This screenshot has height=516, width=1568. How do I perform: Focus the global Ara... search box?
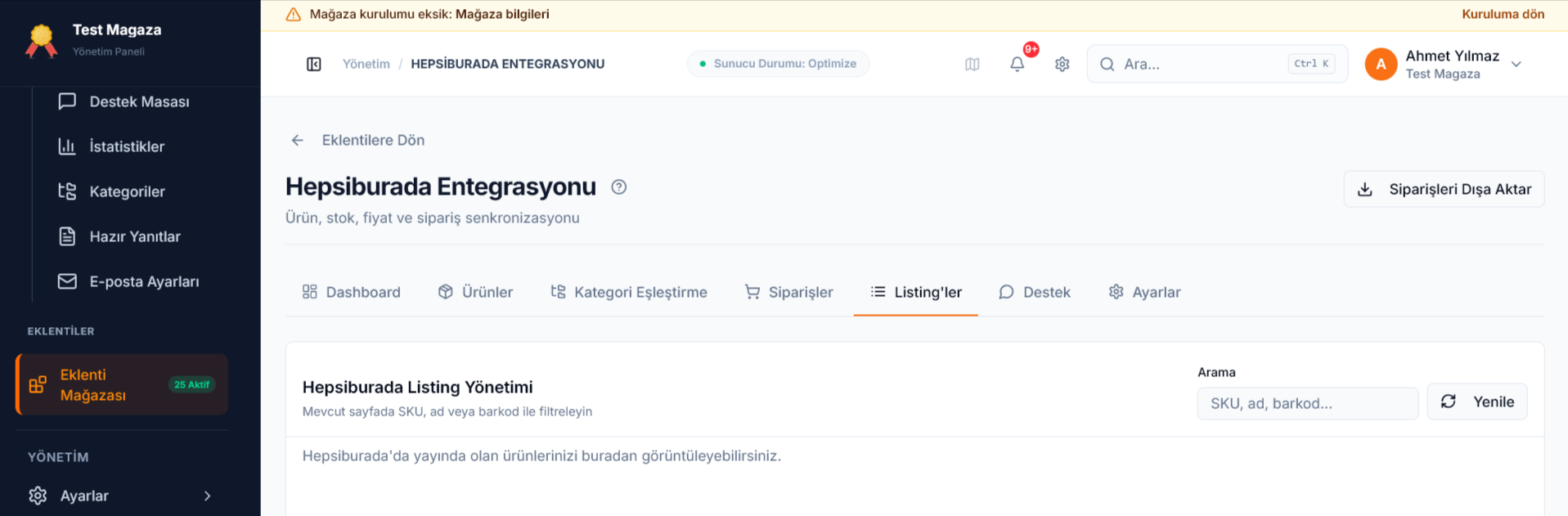click(x=1217, y=64)
